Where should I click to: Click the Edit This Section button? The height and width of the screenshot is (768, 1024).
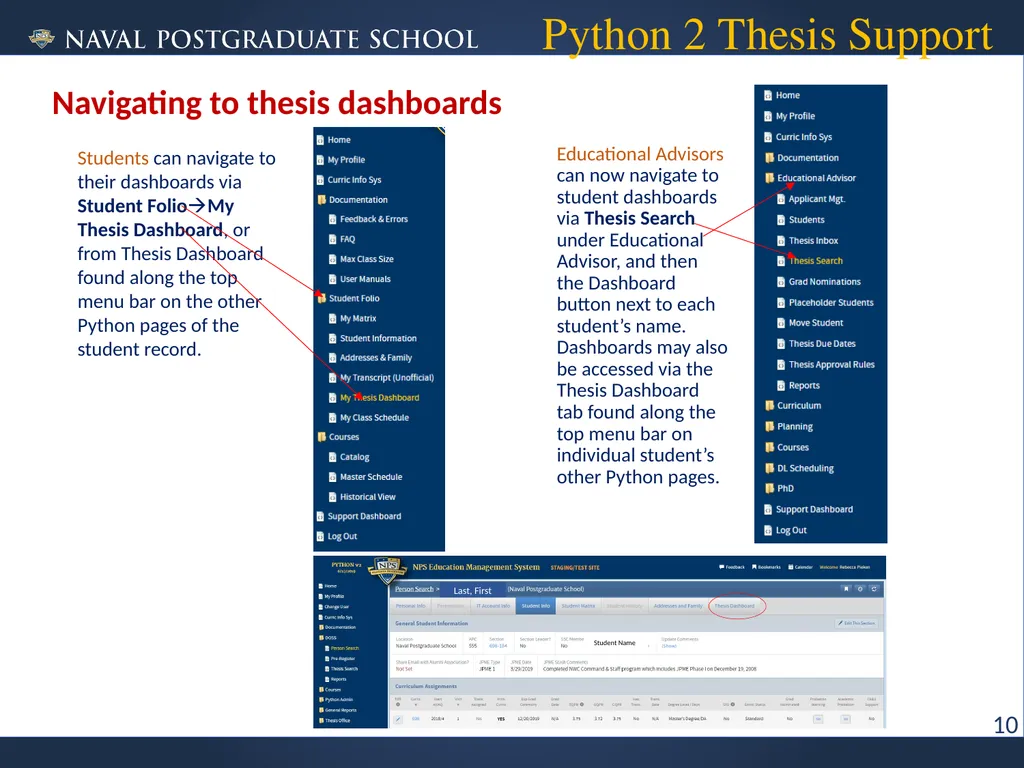point(856,624)
